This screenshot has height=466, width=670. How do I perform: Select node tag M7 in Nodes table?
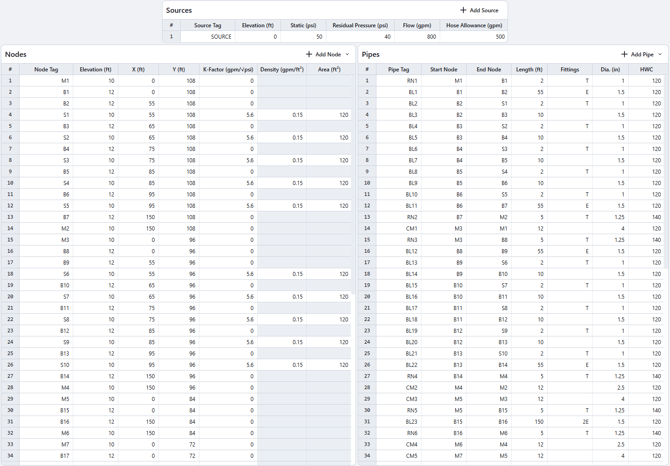[46, 444]
